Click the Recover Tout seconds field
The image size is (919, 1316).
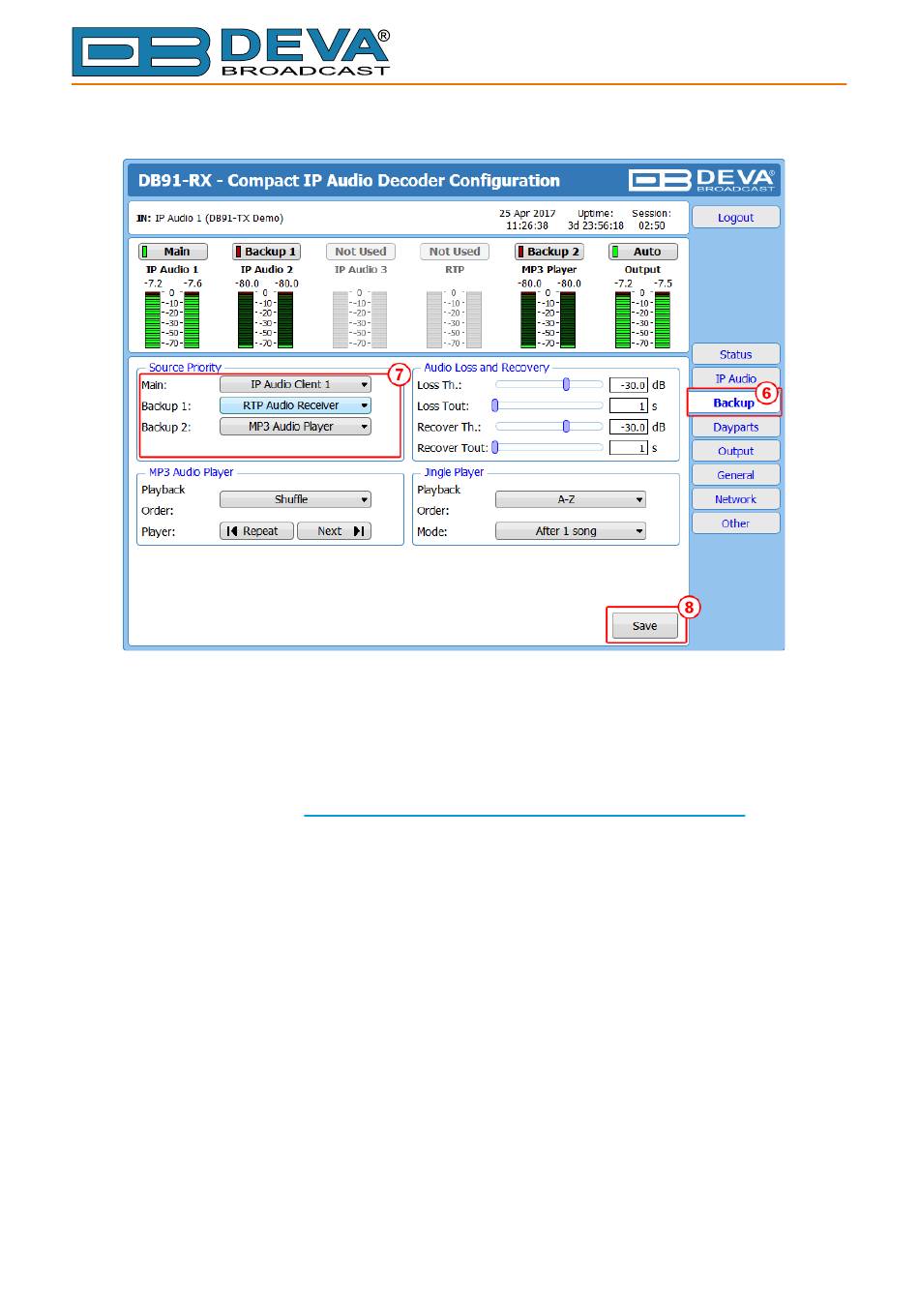click(628, 448)
